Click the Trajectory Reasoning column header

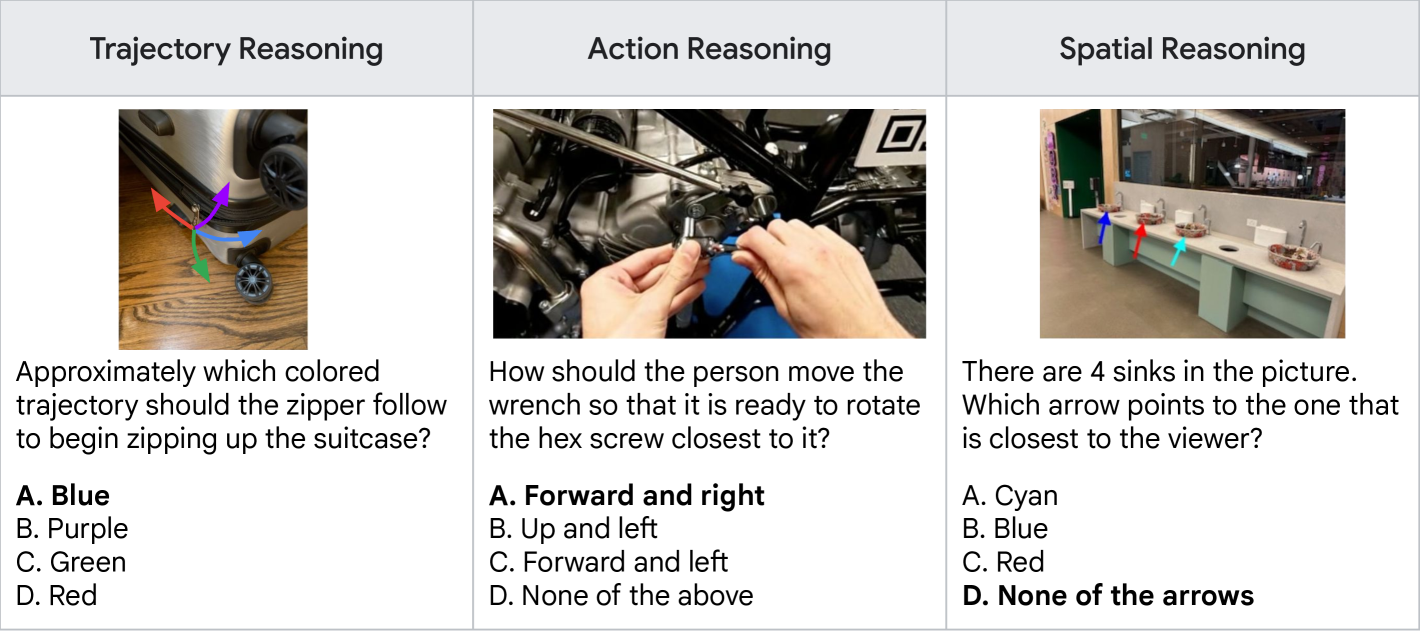coord(236,49)
